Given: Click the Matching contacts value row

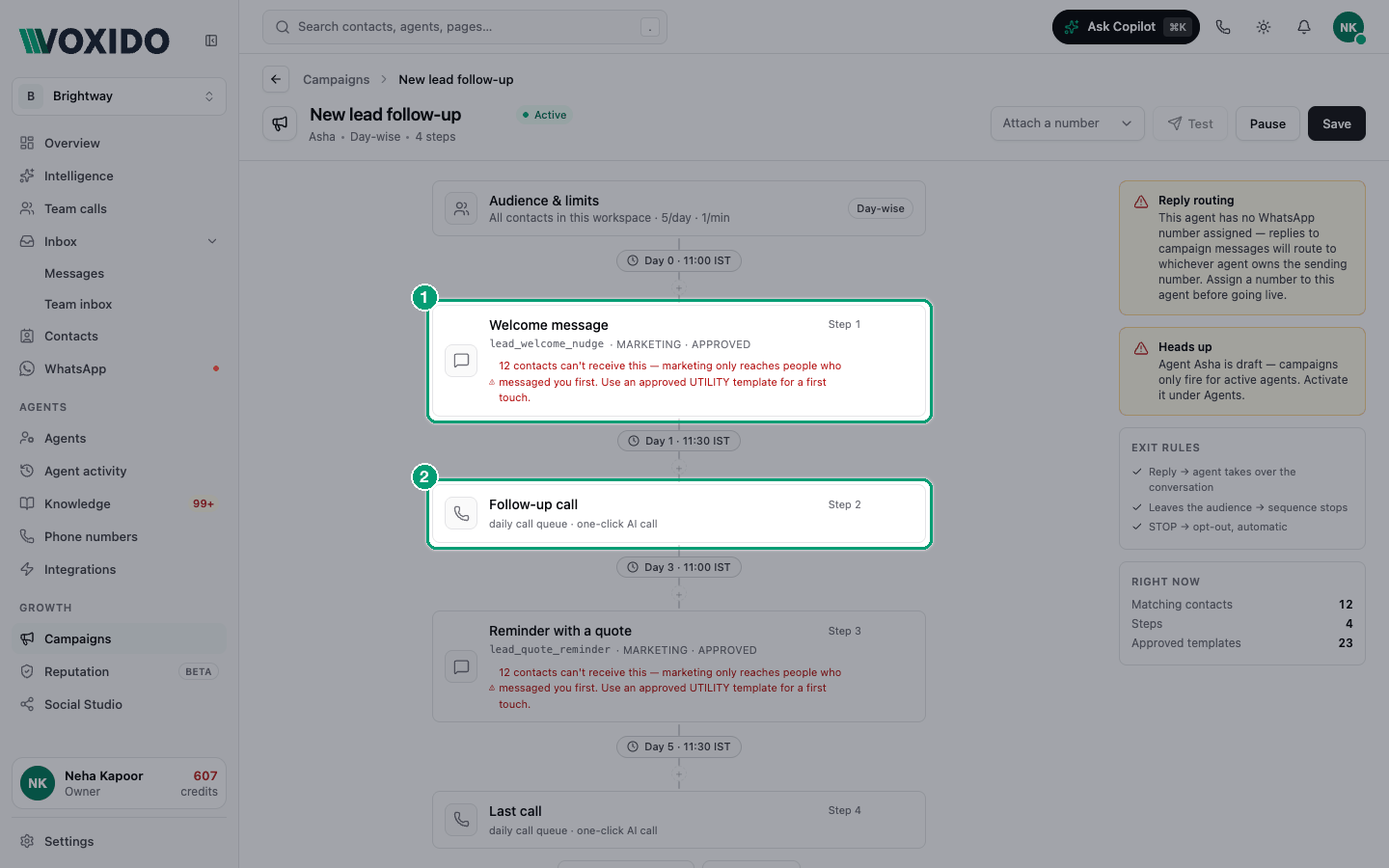Looking at the screenshot, I should [x=1242, y=605].
